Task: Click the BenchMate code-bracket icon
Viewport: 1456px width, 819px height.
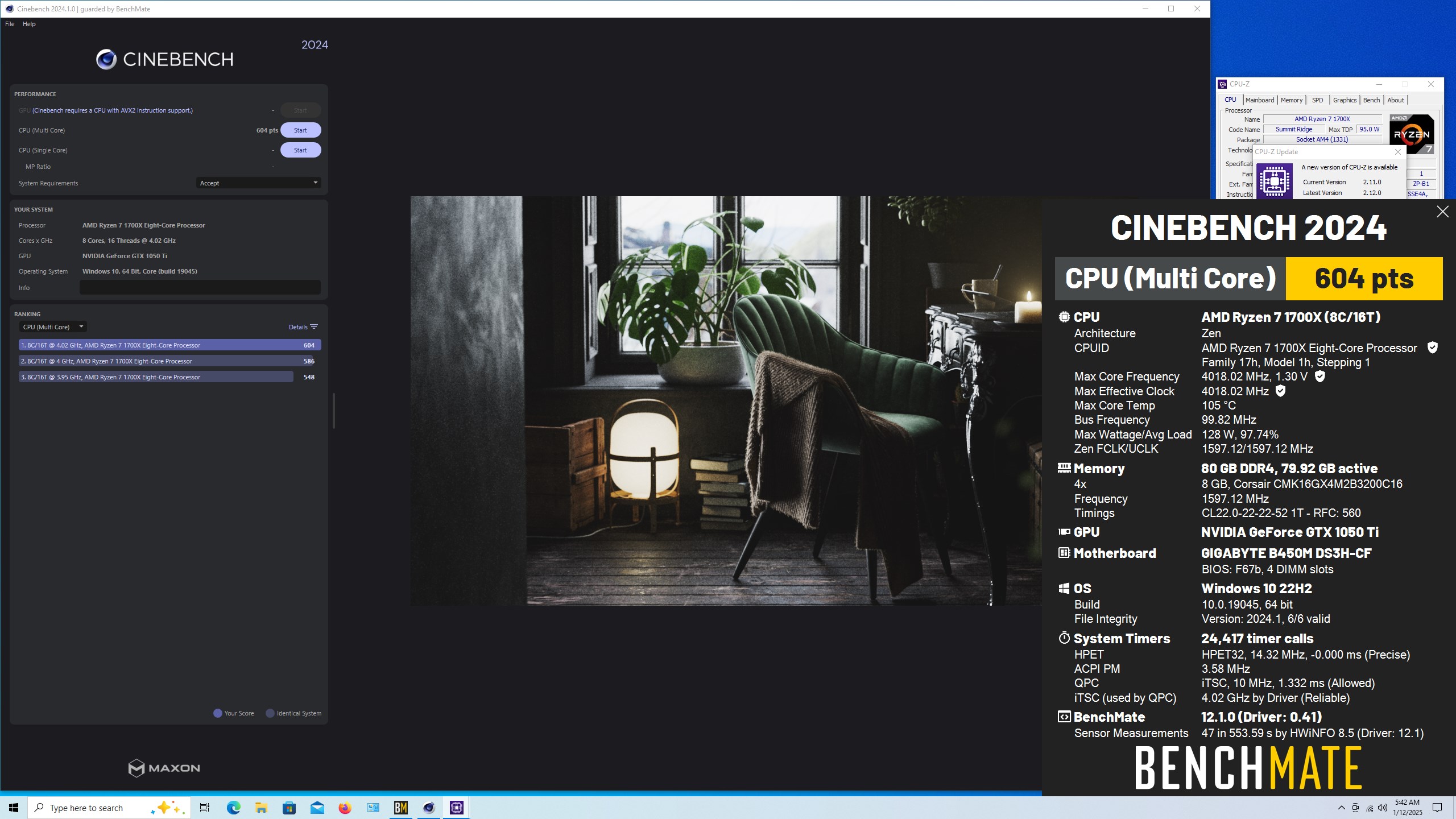Action: pos(1064,717)
